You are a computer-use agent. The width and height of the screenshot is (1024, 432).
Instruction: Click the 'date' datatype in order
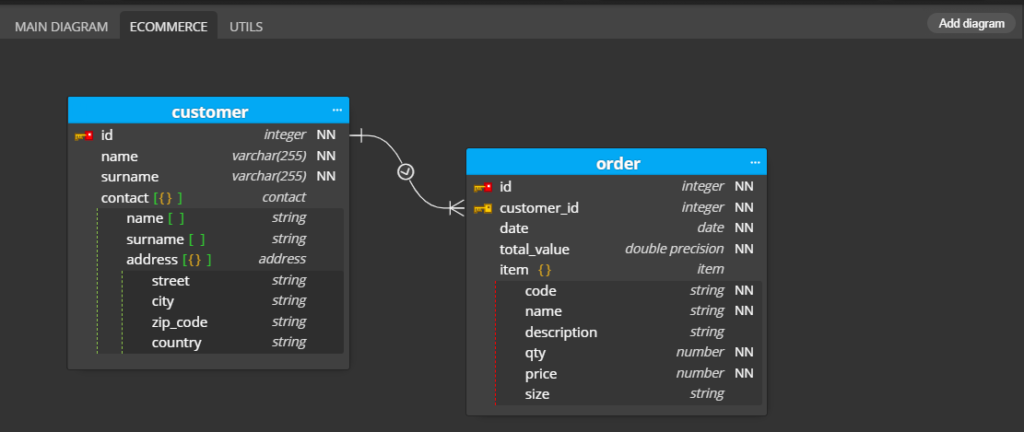[711, 228]
